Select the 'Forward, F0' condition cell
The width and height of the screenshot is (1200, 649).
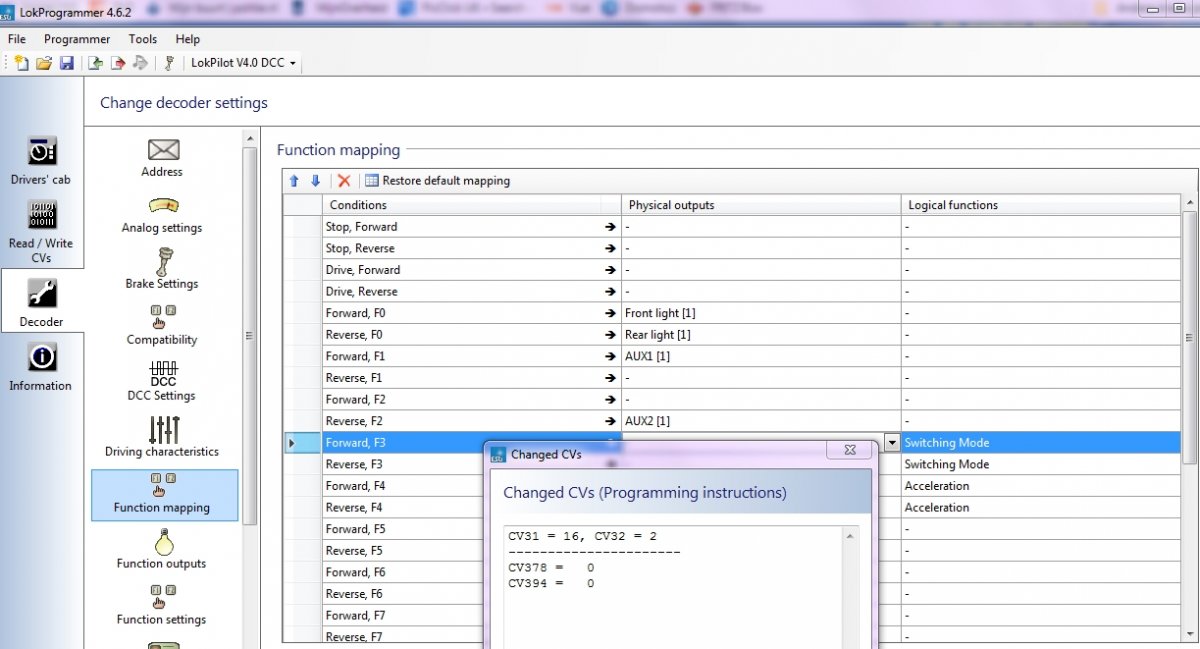472,313
